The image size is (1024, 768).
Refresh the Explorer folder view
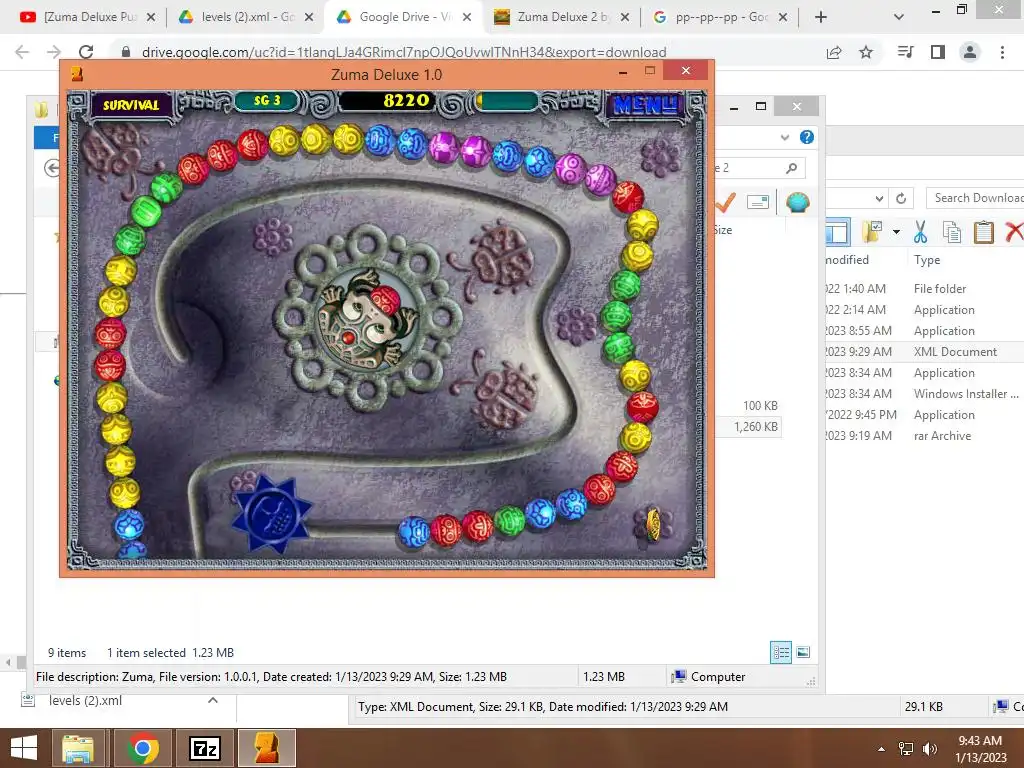point(901,198)
